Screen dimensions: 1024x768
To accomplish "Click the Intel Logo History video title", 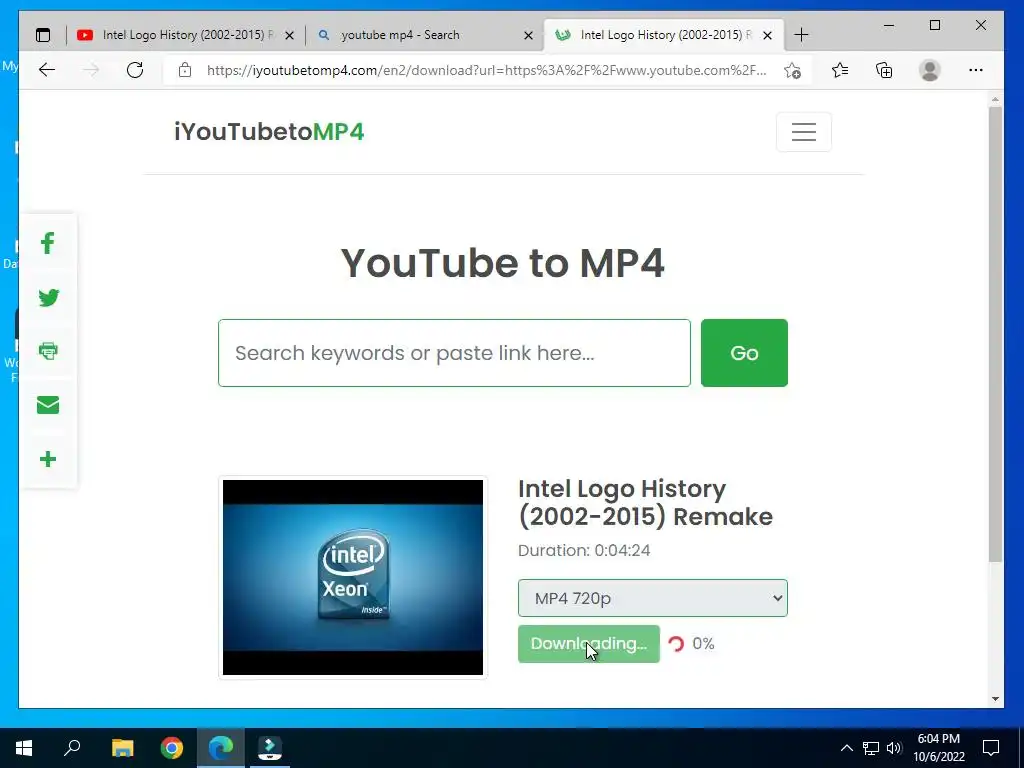I will pos(645,502).
